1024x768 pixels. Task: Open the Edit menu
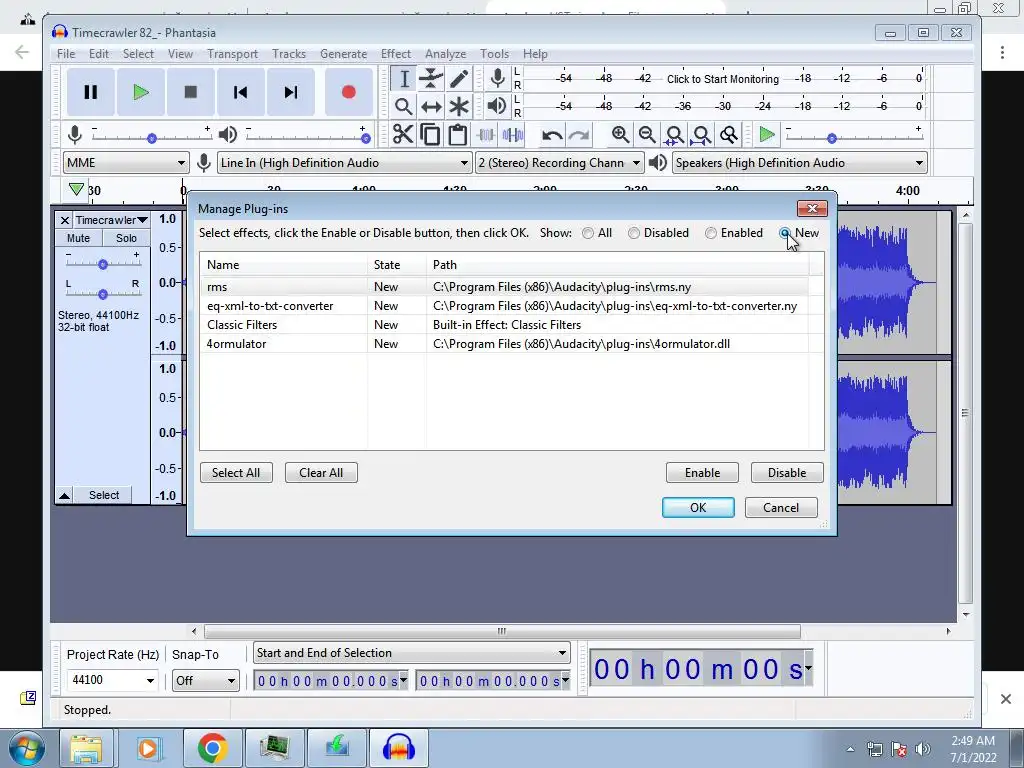click(x=99, y=54)
